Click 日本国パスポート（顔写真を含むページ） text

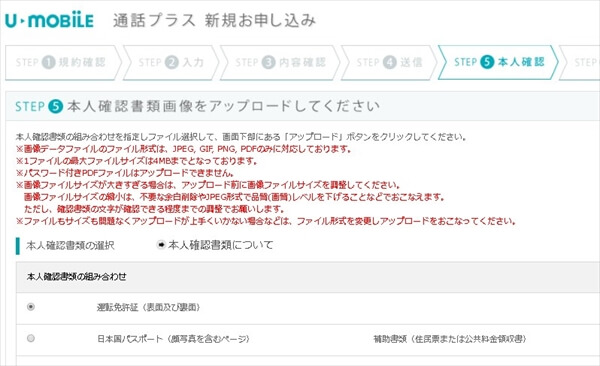[x=173, y=339]
